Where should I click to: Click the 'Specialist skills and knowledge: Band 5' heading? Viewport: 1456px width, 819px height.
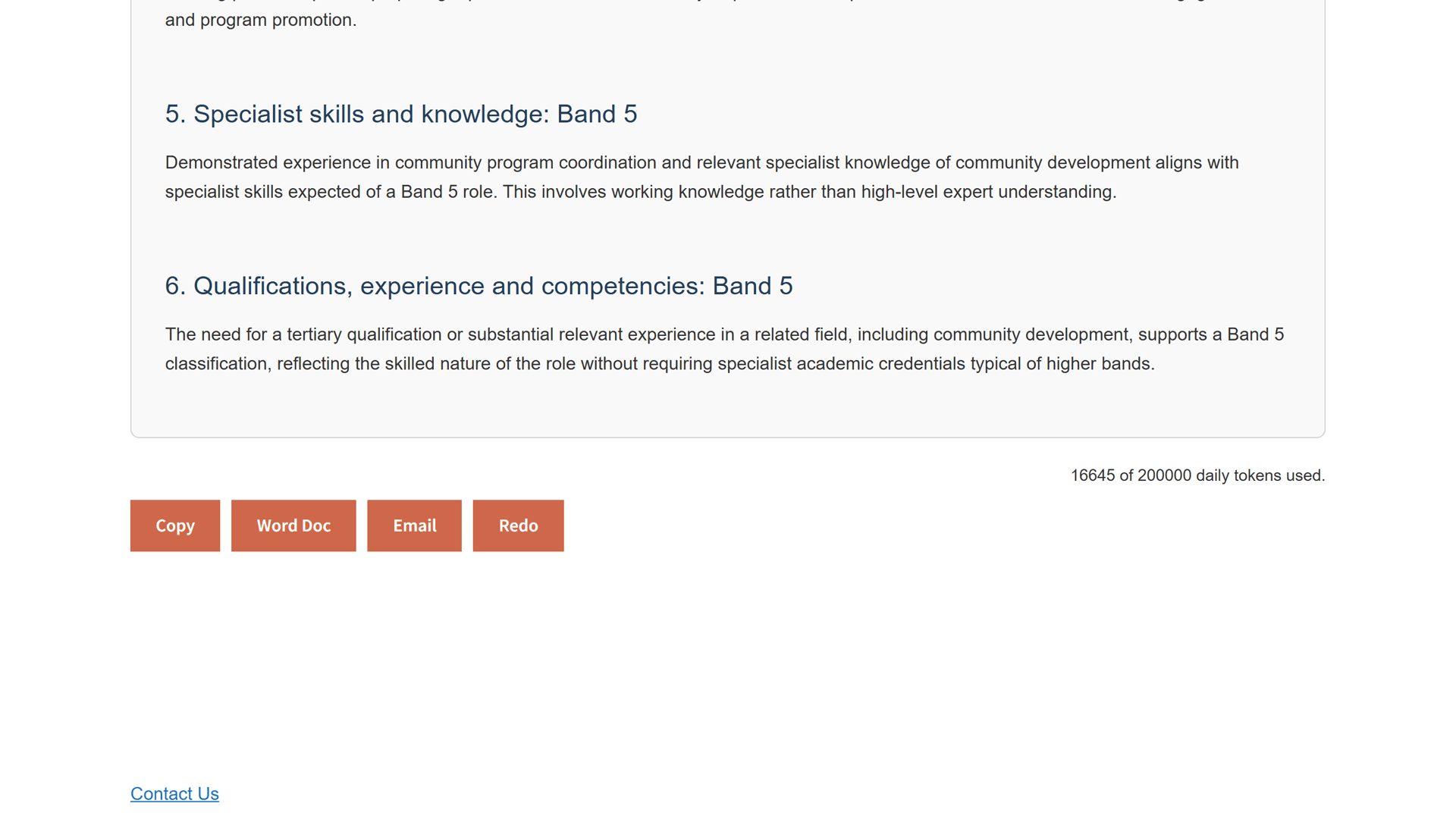pos(401,114)
